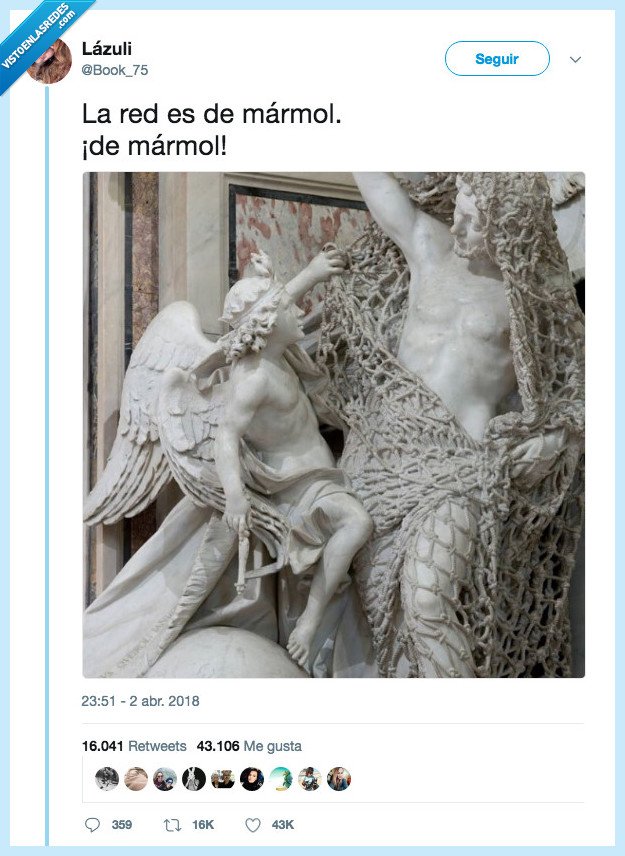This screenshot has width=625, height=856.
Task: Open second liker's avatar in row
Action: [136, 778]
